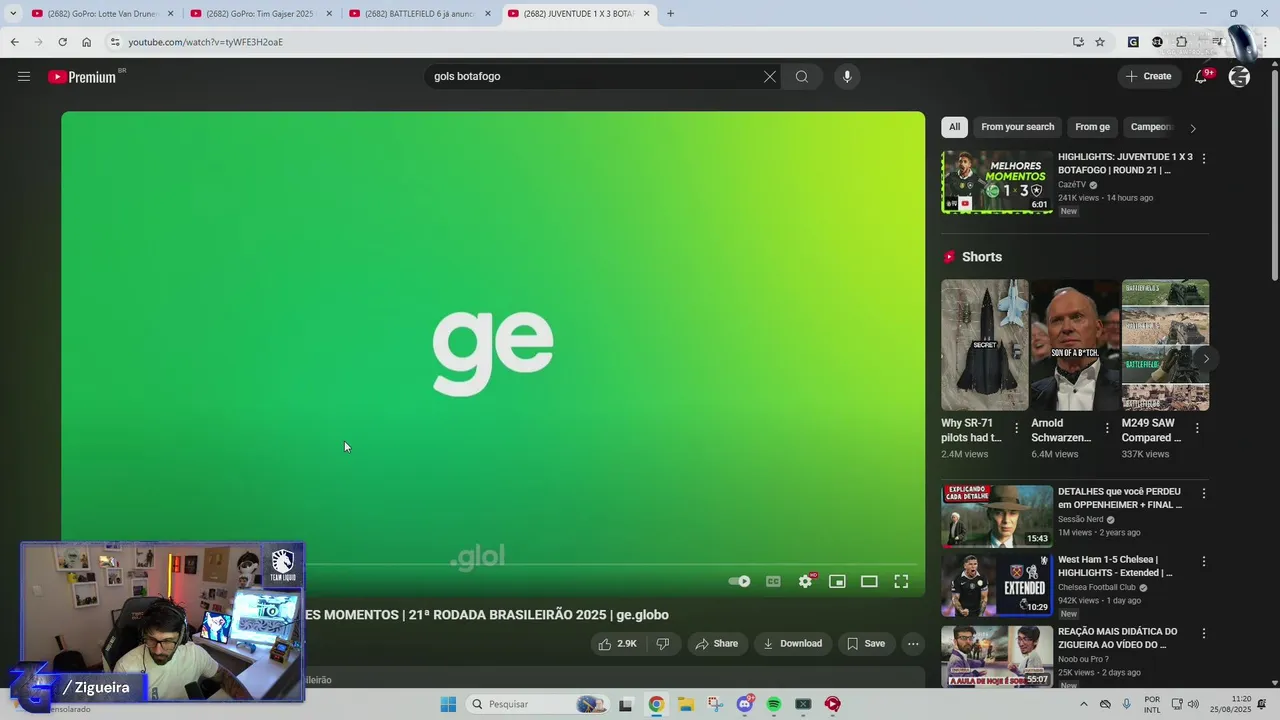This screenshot has width=1280, height=720.
Task: Open options for Arnold Schwarzenegger short
Action: [1107, 428]
